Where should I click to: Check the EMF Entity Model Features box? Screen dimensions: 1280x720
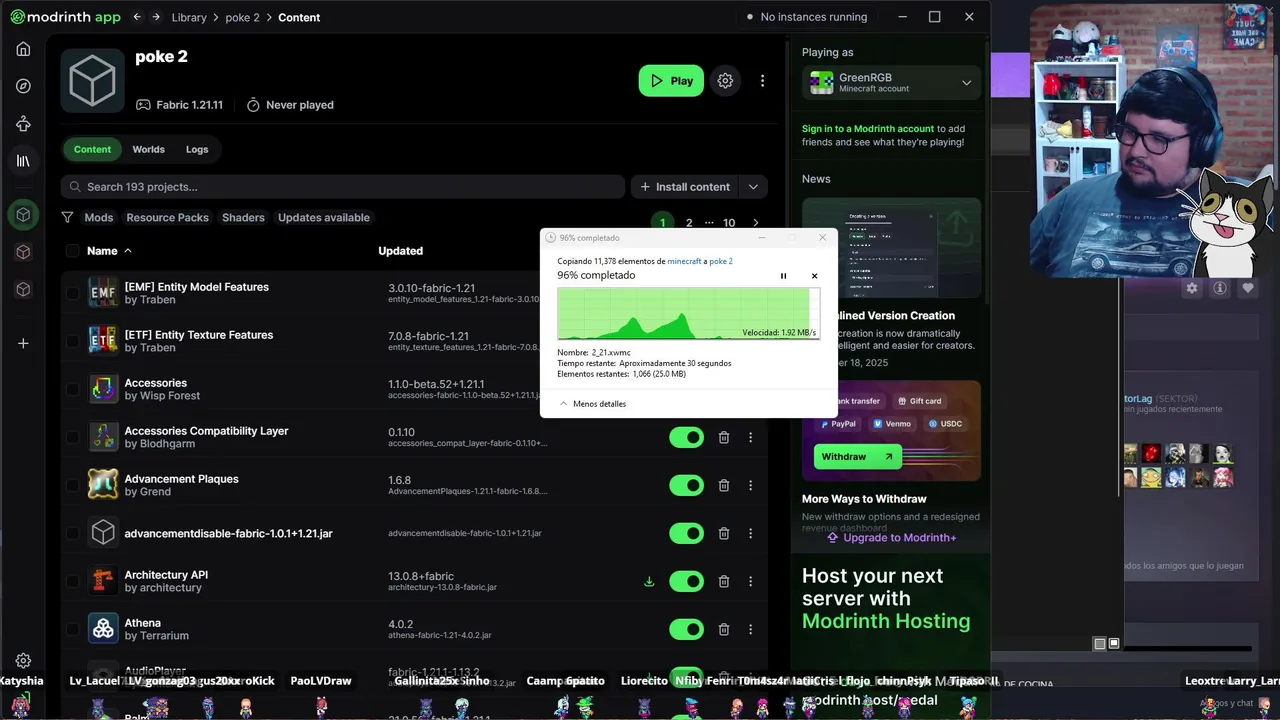pos(72,293)
